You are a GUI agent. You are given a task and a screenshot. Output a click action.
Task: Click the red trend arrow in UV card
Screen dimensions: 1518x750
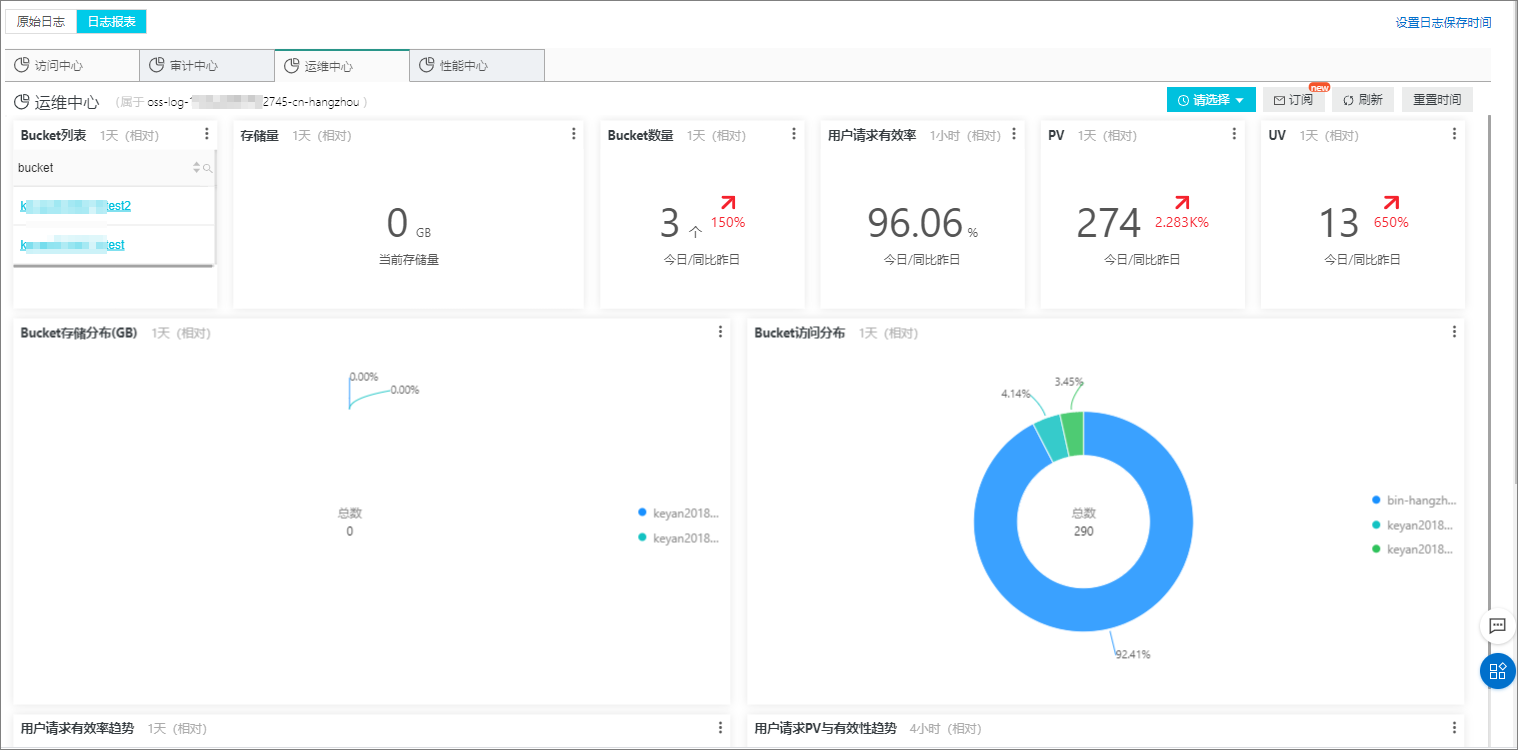click(x=1390, y=203)
